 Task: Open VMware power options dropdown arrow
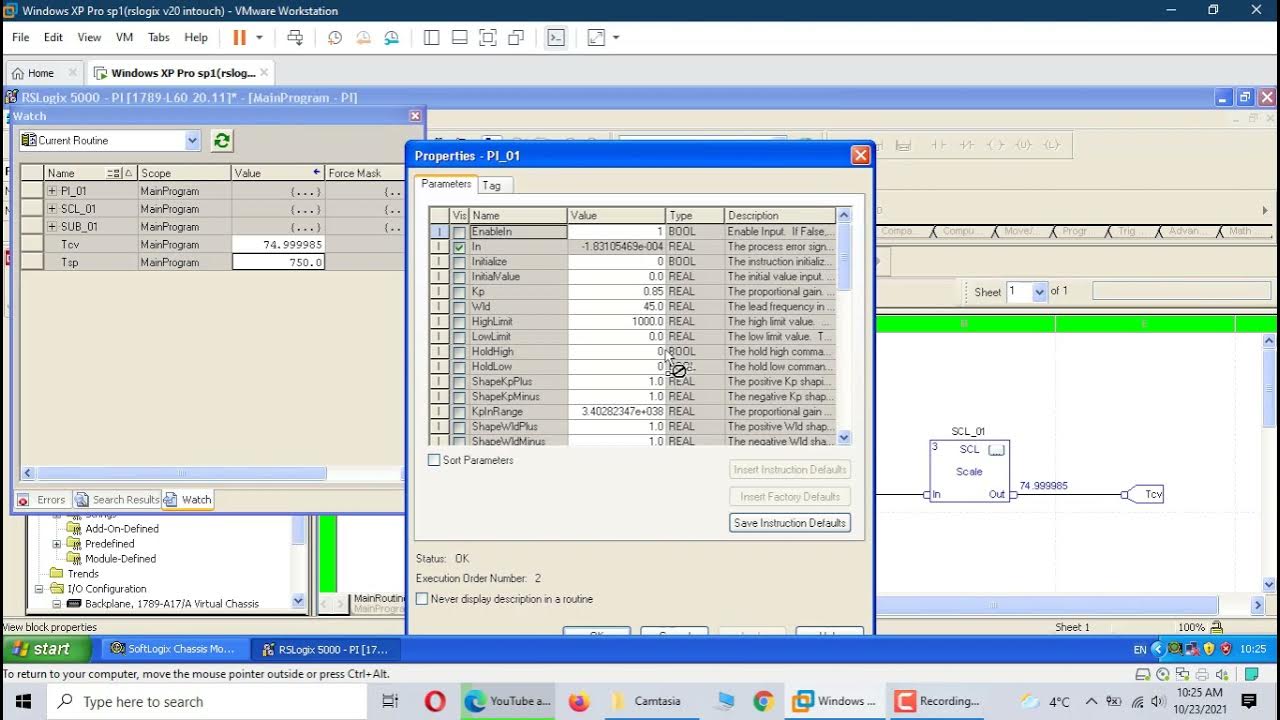coord(259,37)
